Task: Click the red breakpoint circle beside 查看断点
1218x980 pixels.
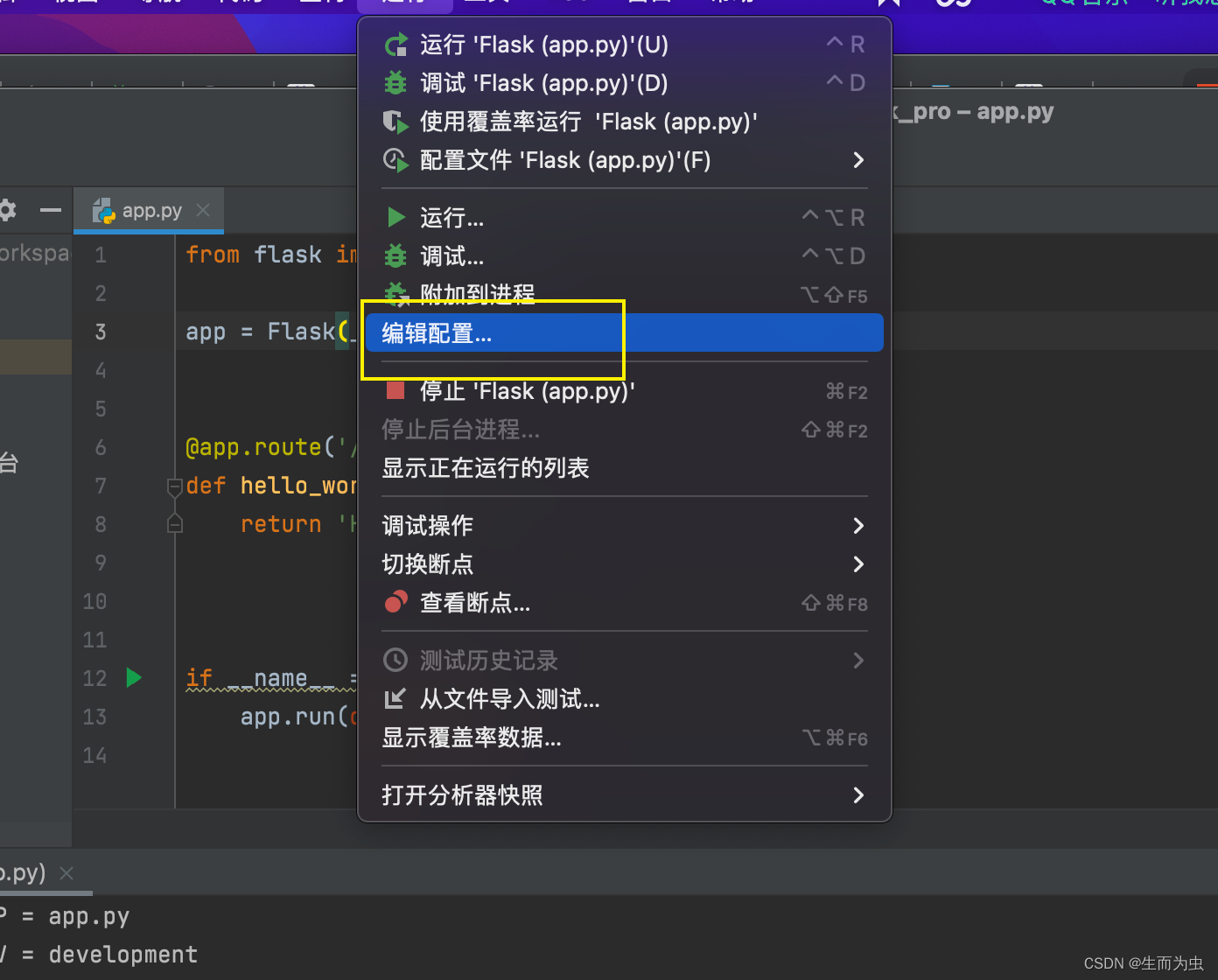Action: pos(395,602)
